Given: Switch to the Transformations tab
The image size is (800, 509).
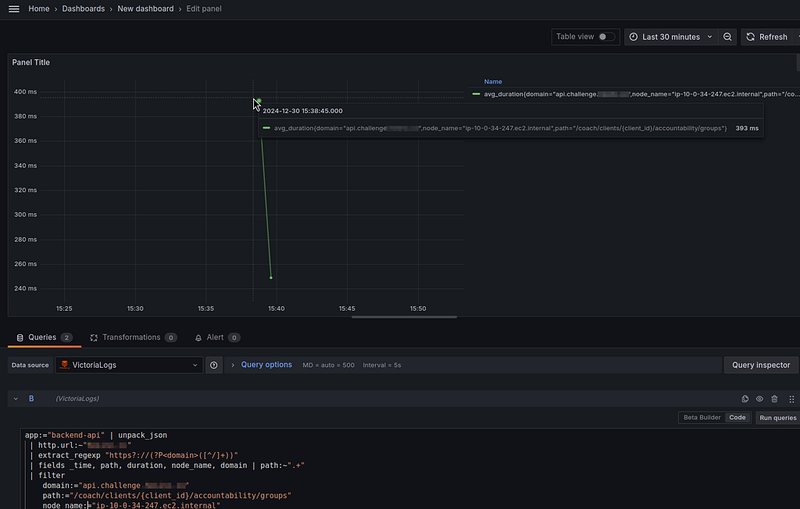Looking at the screenshot, I should pyautogui.click(x=130, y=338).
